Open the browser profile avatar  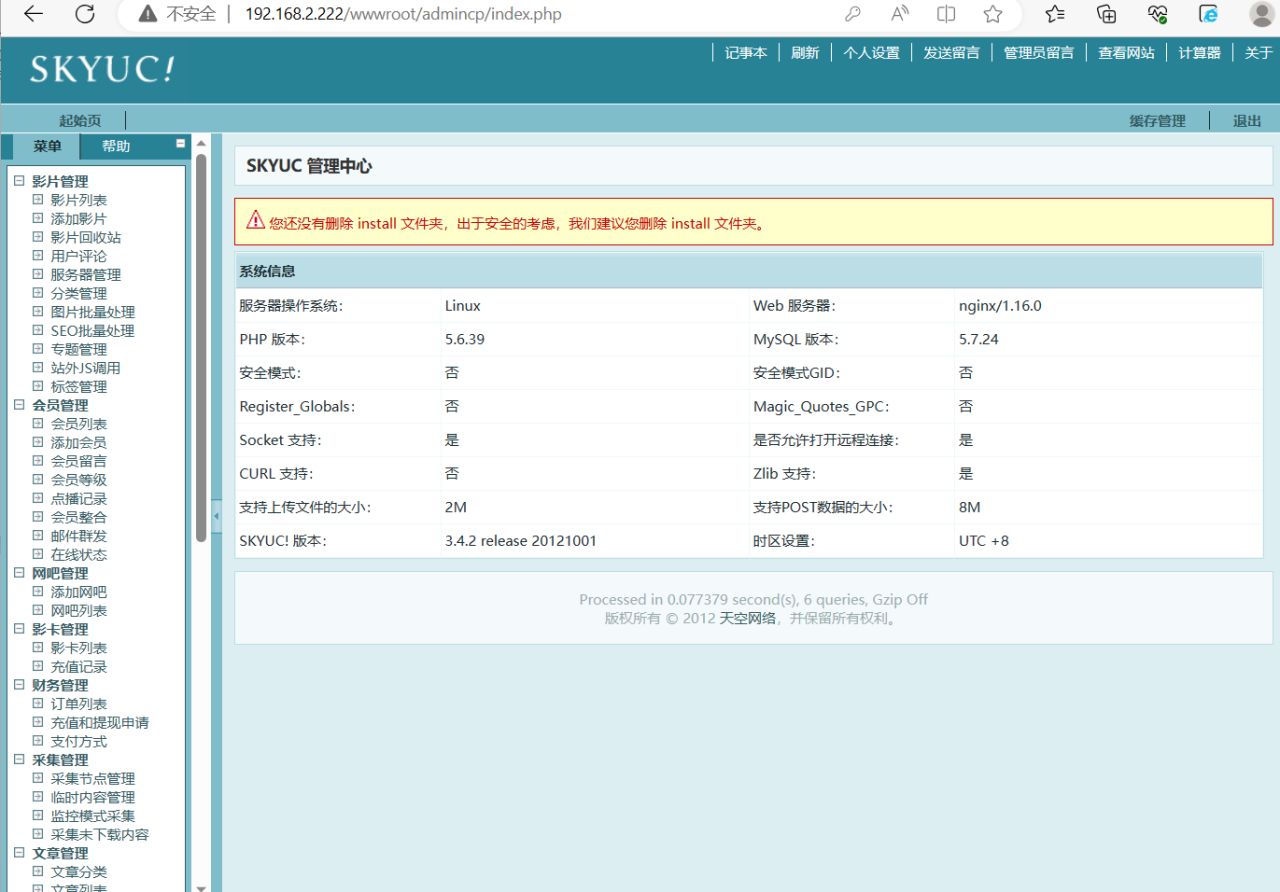pyautogui.click(x=1261, y=14)
